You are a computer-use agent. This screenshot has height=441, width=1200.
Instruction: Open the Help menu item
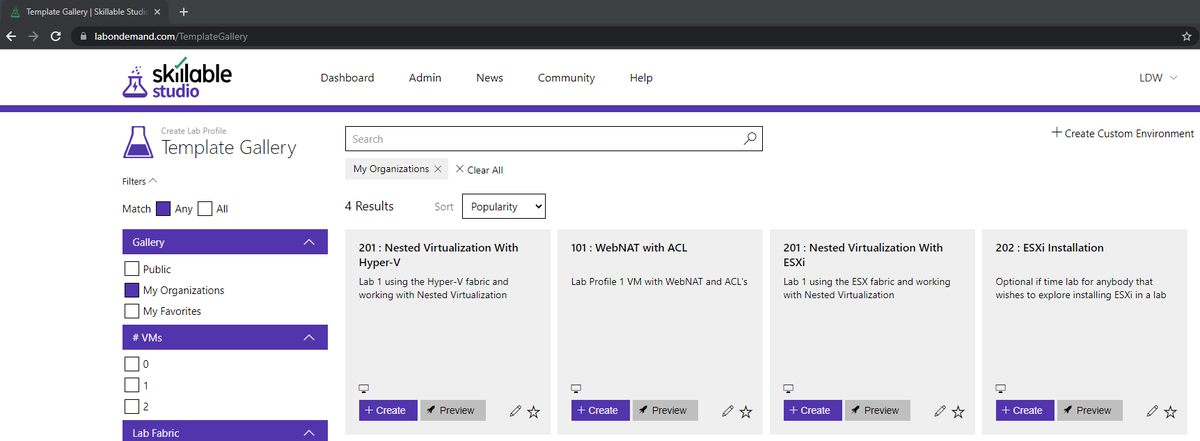coord(641,78)
